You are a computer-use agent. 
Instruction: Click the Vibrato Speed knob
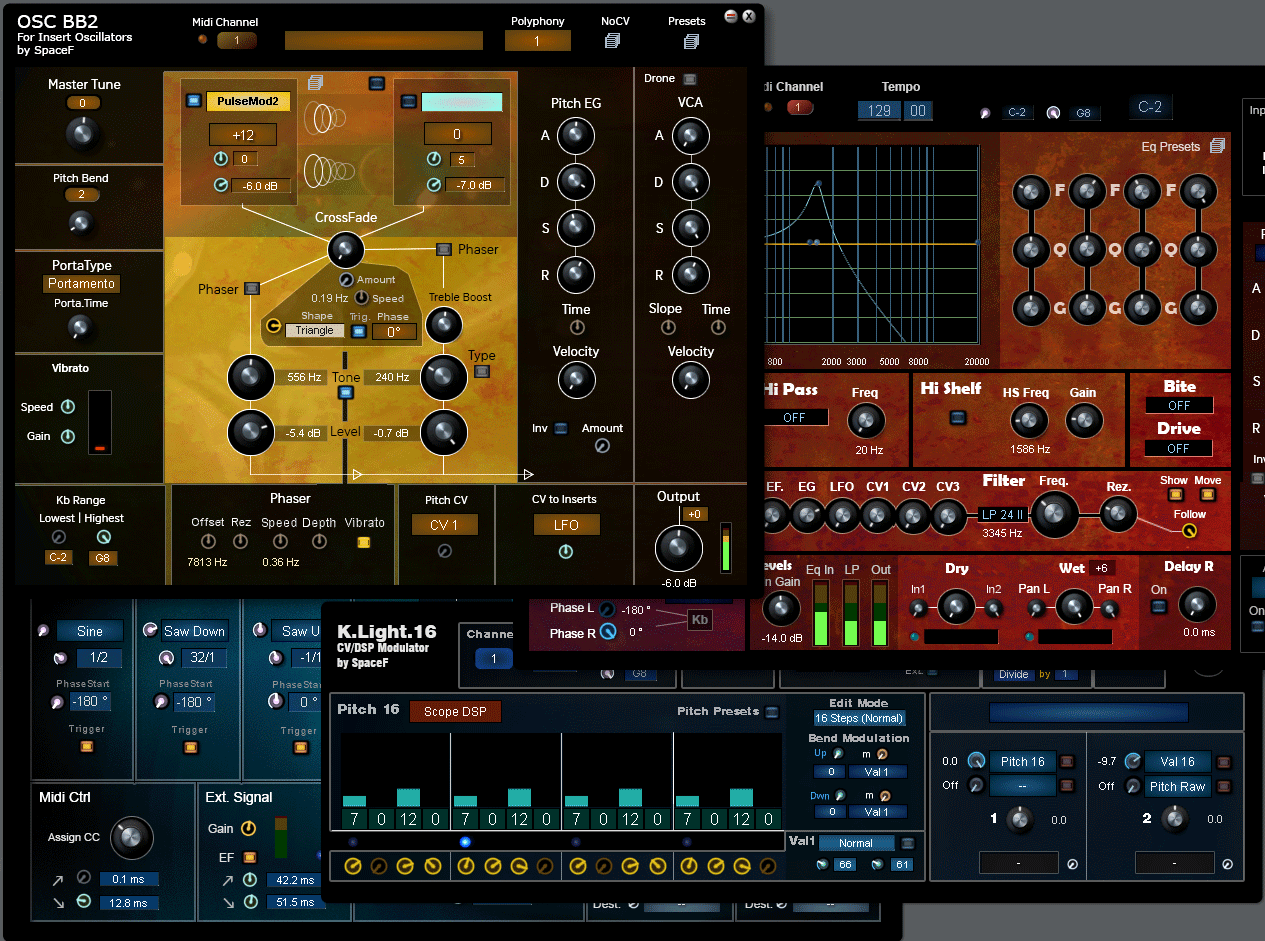(68, 407)
